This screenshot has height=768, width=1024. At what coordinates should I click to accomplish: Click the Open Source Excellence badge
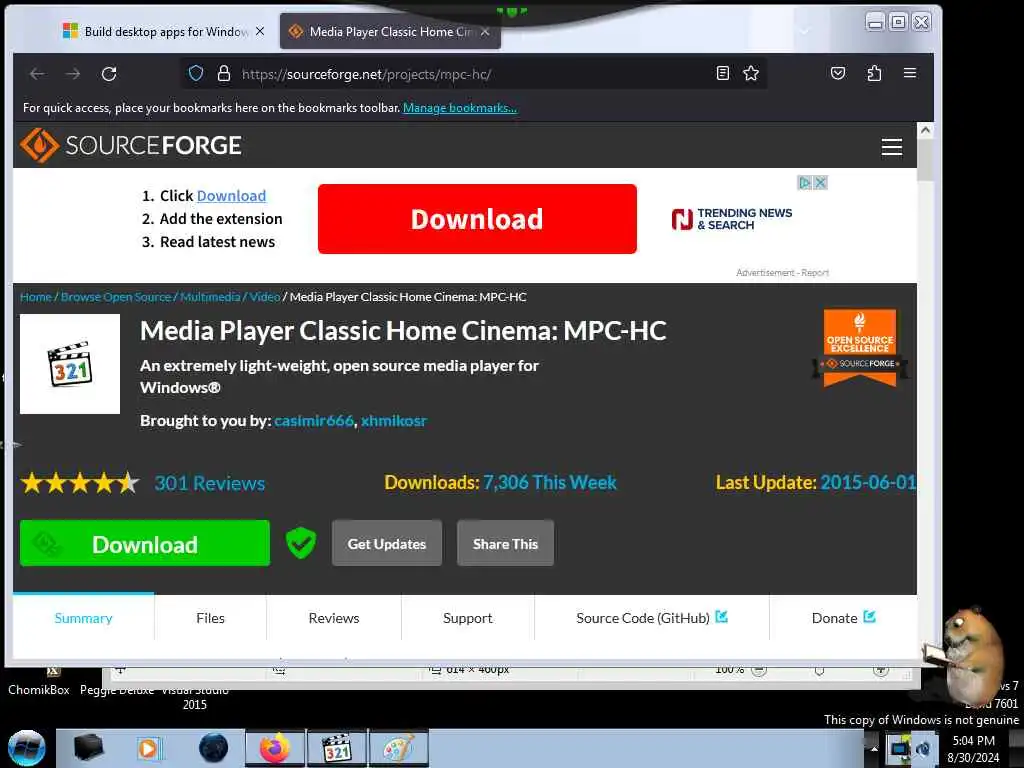point(859,348)
